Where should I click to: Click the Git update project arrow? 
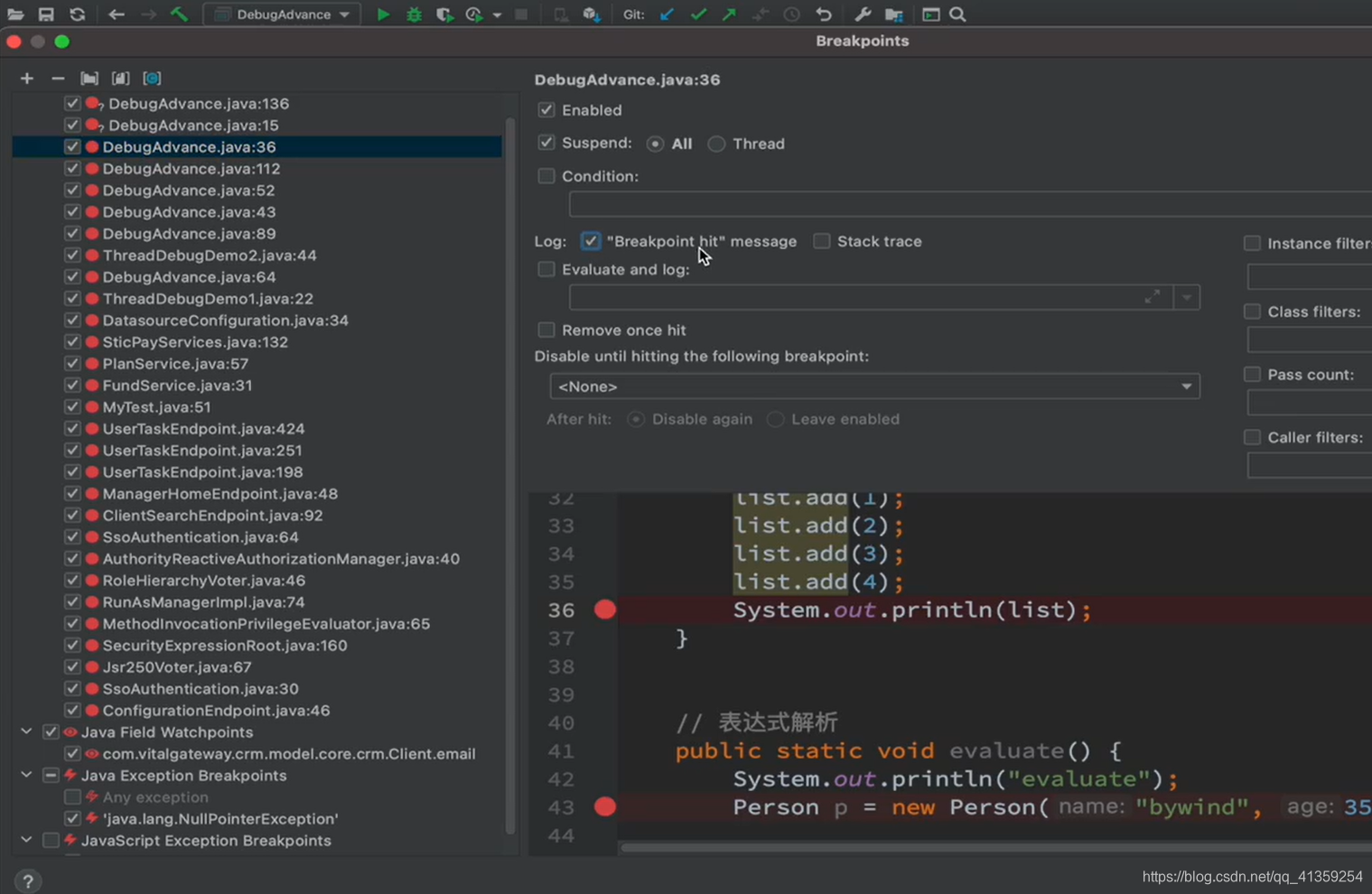click(667, 14)
